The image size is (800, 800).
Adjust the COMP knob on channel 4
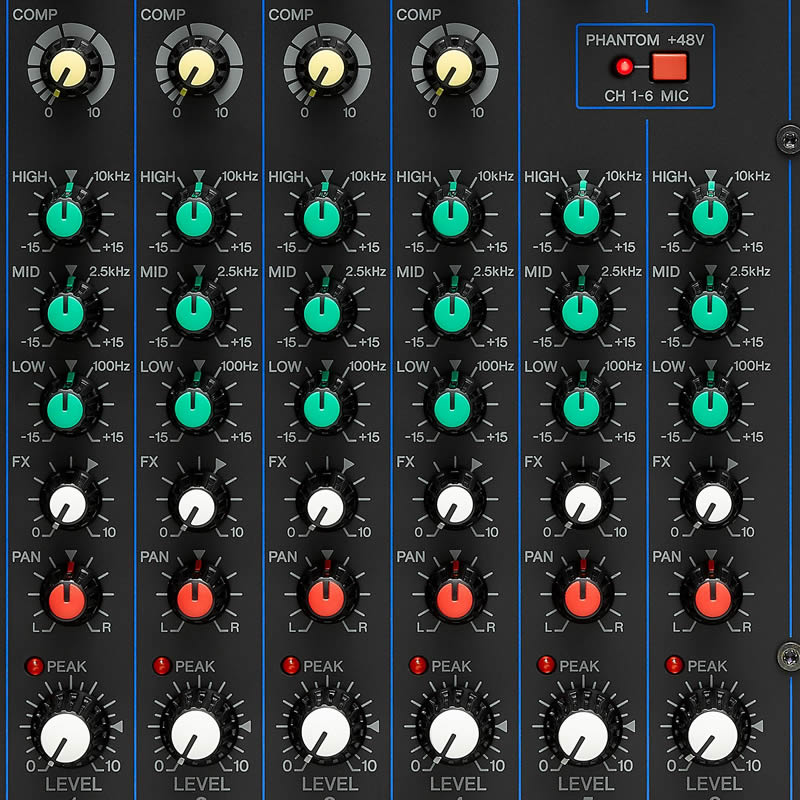pyautogui.click(x=453, y=69)
